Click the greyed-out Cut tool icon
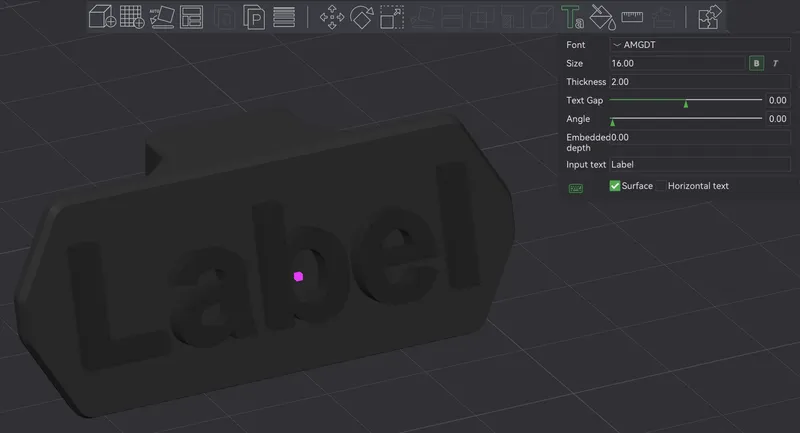 [x=452, y=17]
